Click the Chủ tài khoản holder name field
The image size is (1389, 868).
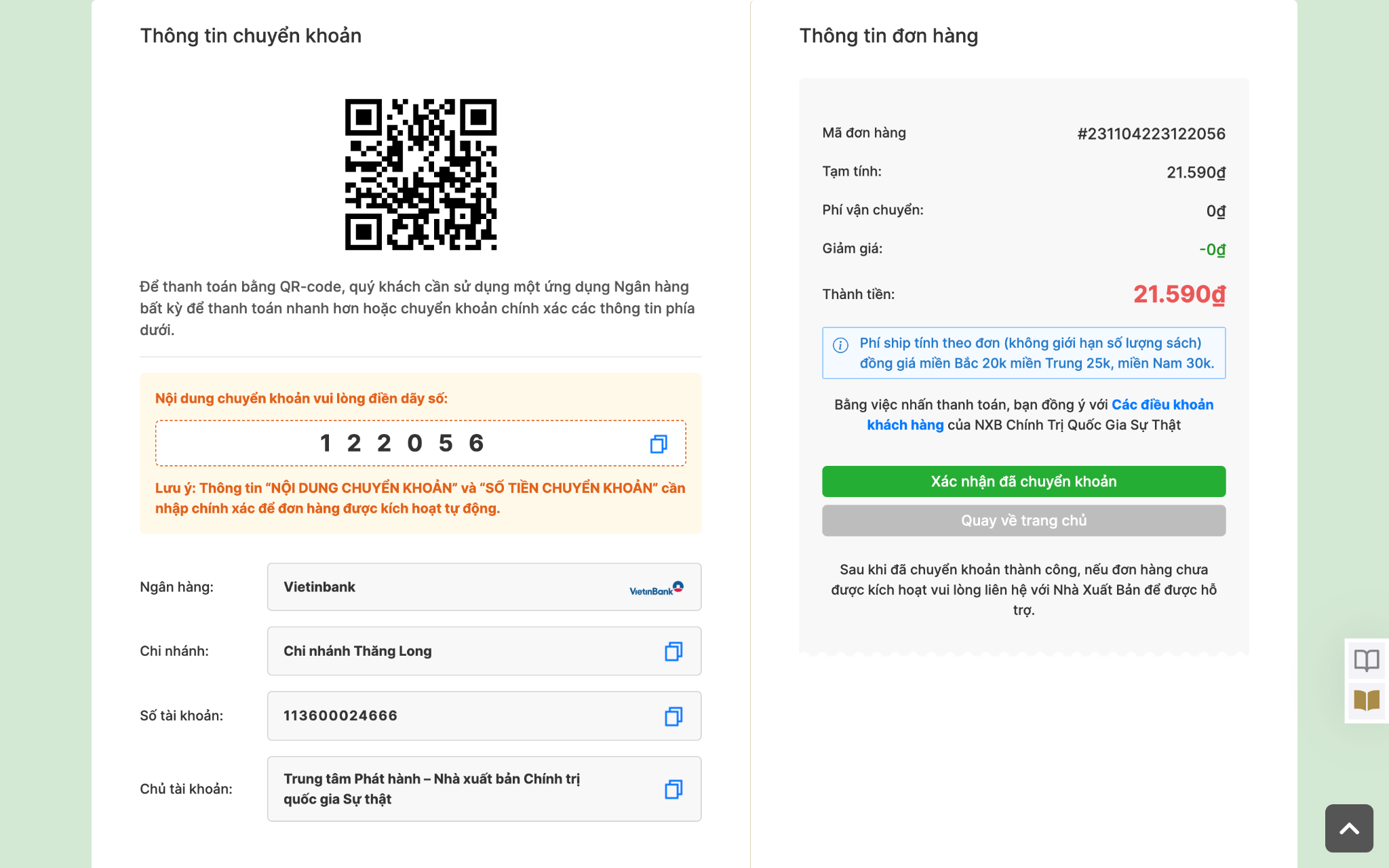484,789
